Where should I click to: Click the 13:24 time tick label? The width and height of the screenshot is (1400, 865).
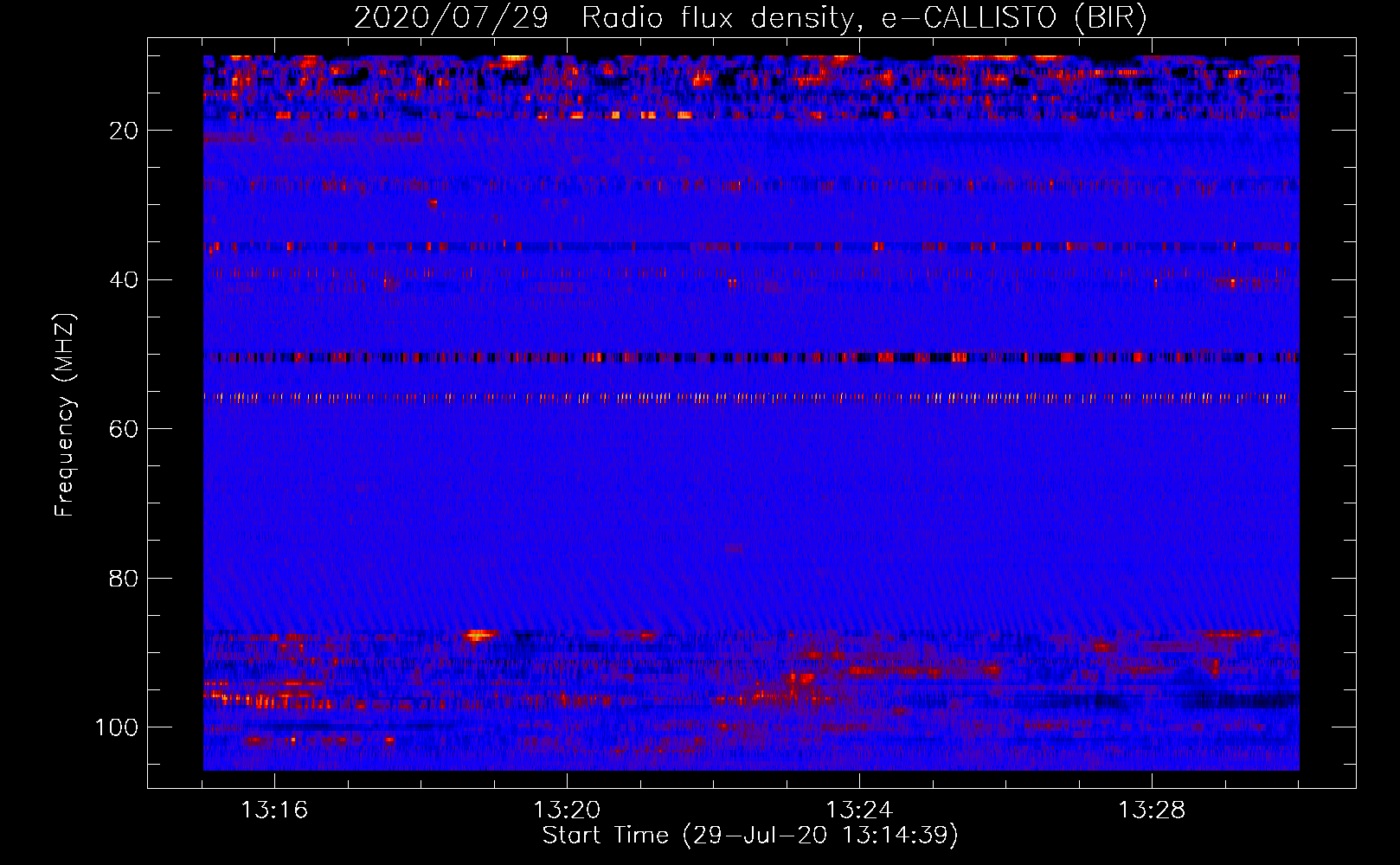pos(859,811)
